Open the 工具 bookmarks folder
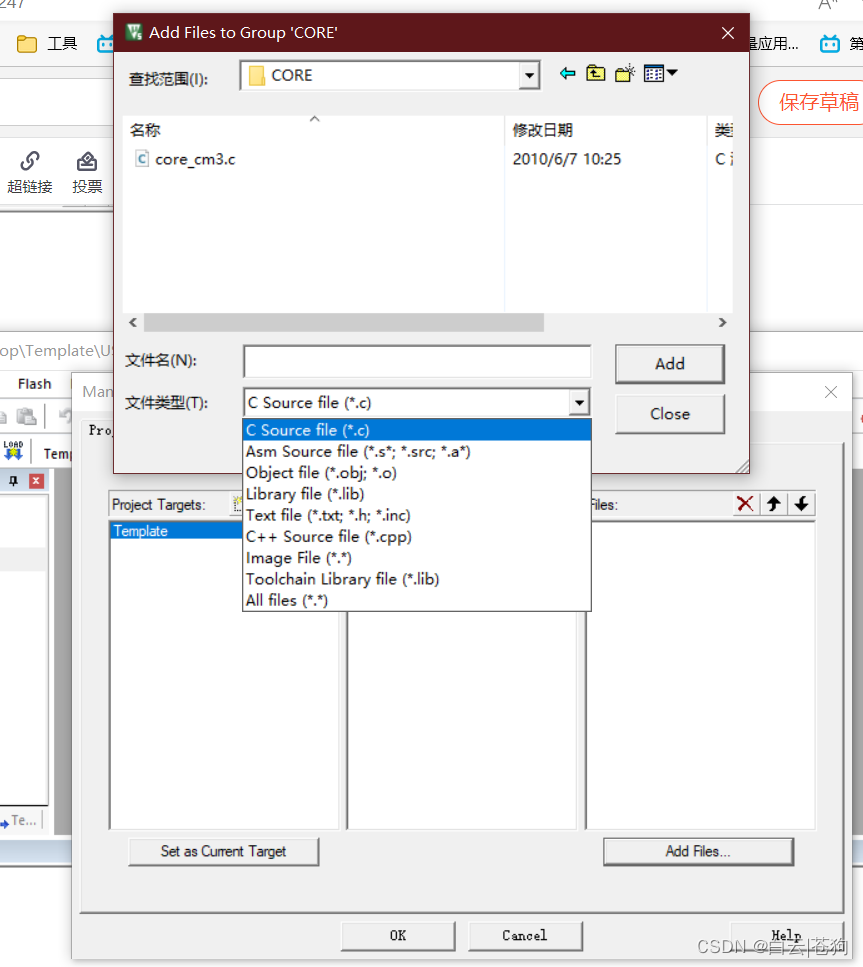Screen dimensions: 863x967 point(46,44)
